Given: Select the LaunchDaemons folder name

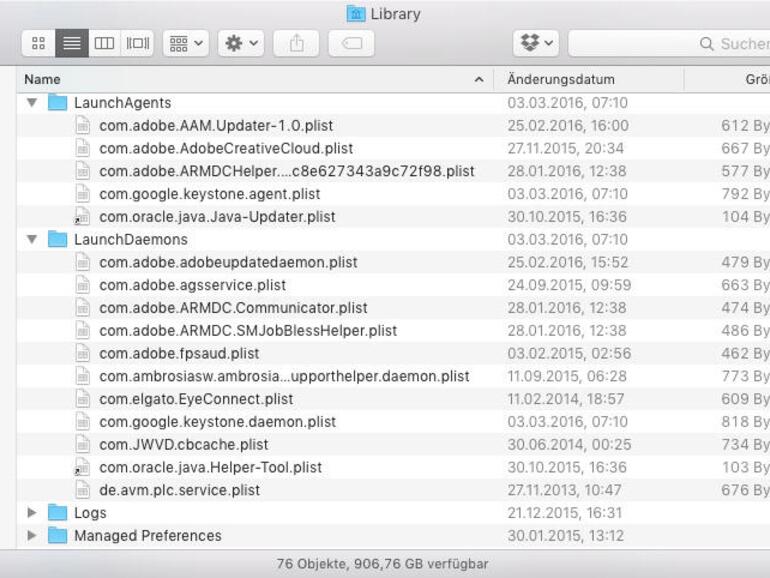Looking at the screenshot, I should pos(131,239).
